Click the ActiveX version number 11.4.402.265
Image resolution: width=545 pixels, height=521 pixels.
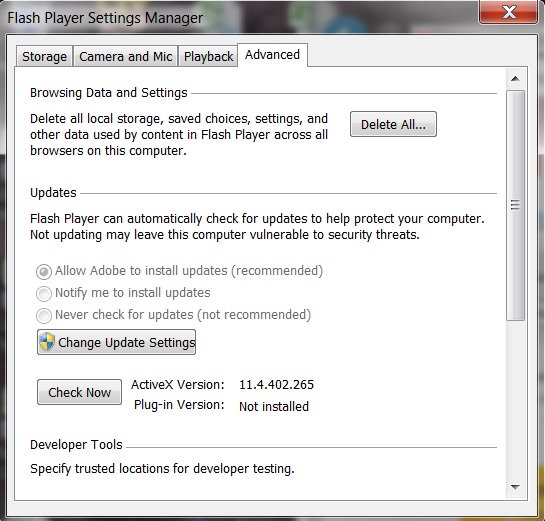[276, 385]
